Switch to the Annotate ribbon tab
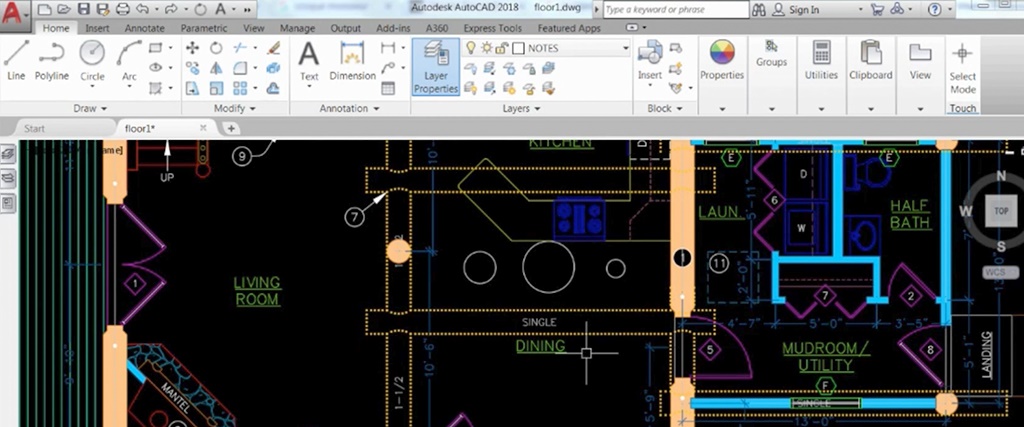The height and width of the screenshot is (427, 1024). (144, 28)
